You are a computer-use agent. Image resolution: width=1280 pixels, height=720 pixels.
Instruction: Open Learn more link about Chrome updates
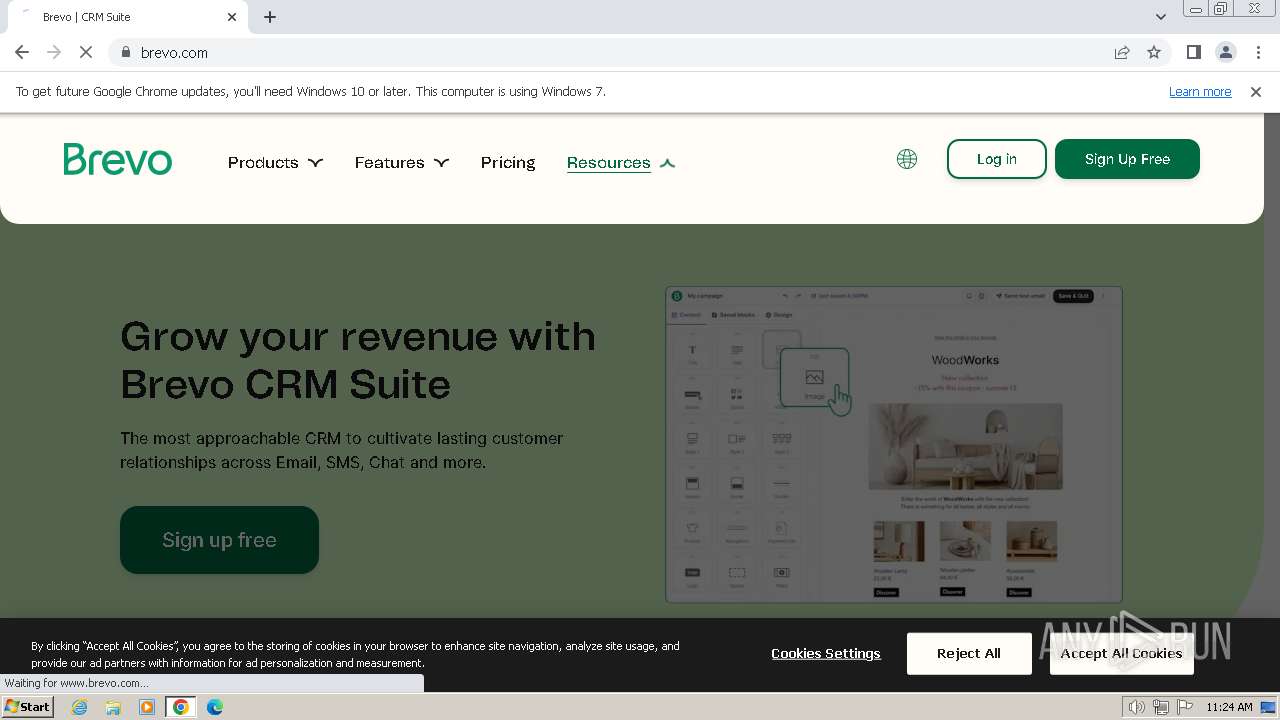[x=1200, y=91]
